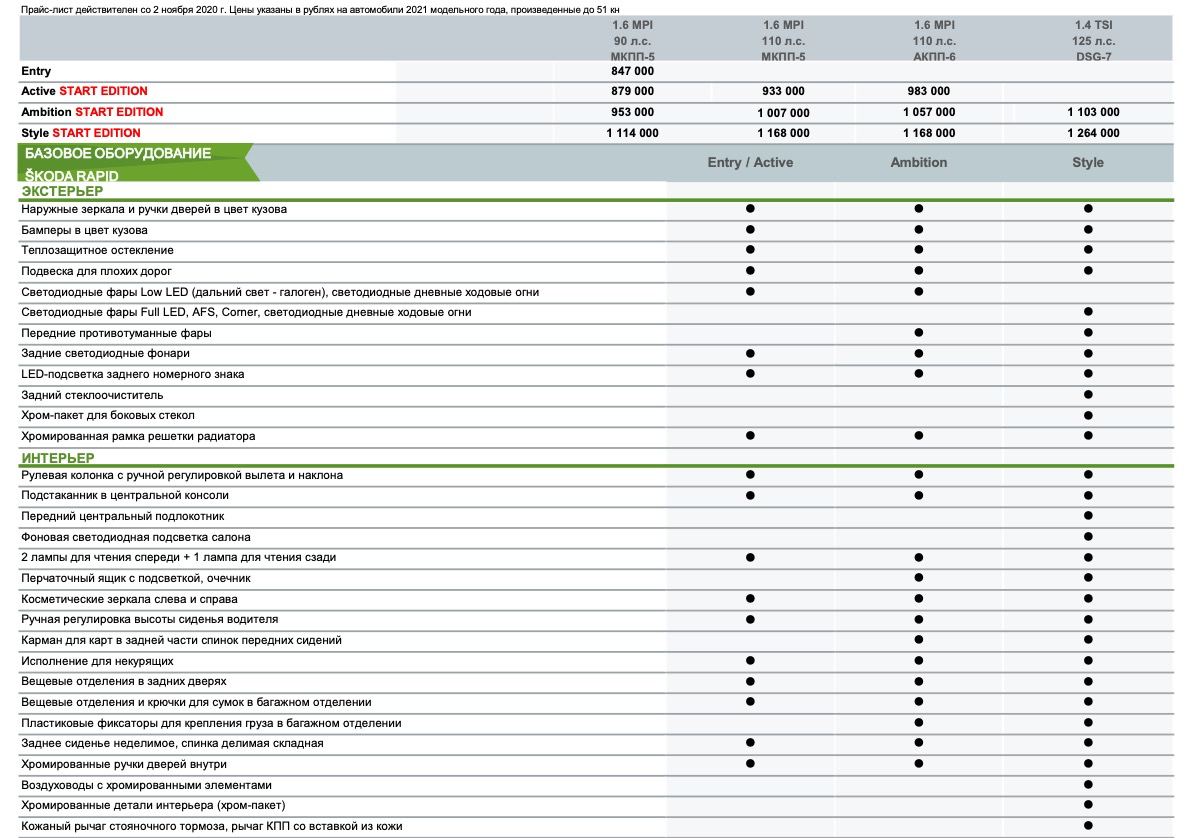1187x838 pixels.
Task: Click 'Наружные зеркала и ручки дверей' row text
Action: point(154,210)
